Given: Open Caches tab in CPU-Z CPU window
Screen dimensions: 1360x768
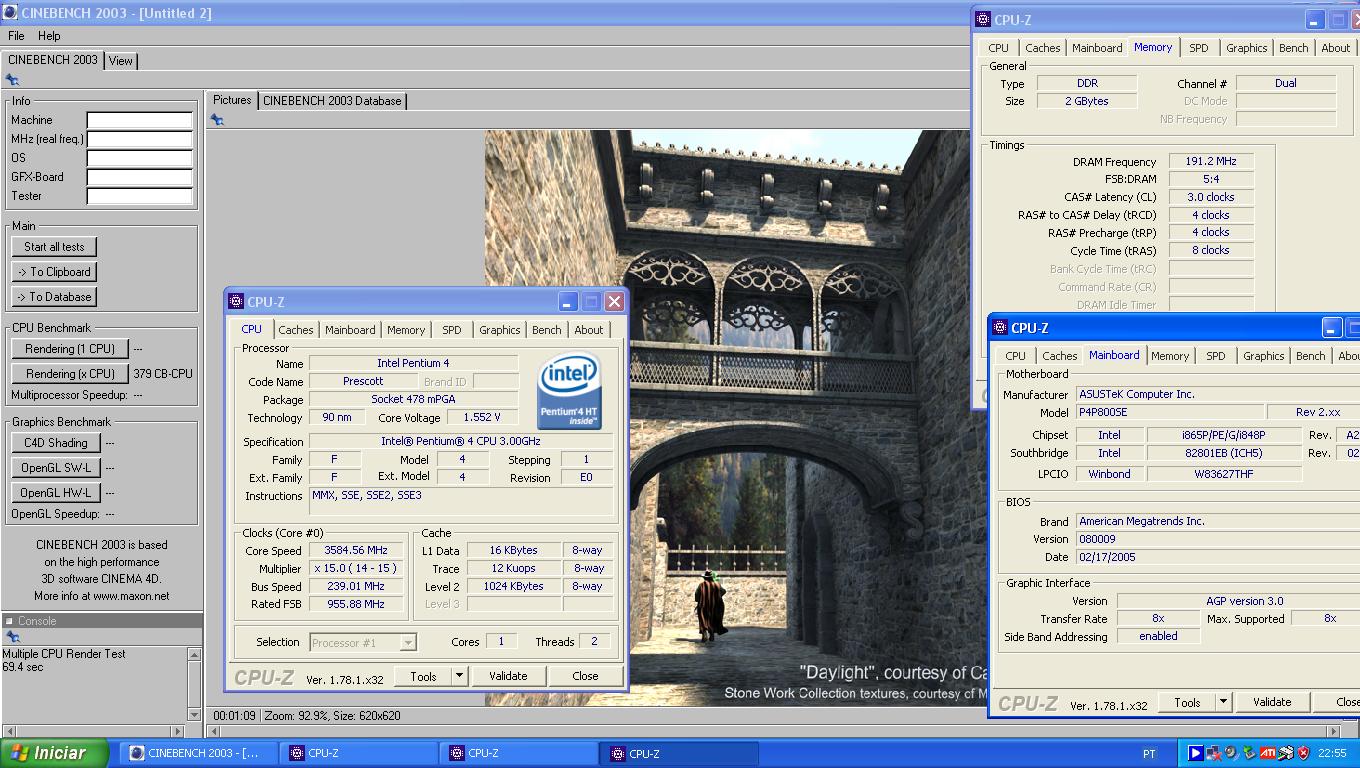Looking at the screenshot, I should point(296,330).
